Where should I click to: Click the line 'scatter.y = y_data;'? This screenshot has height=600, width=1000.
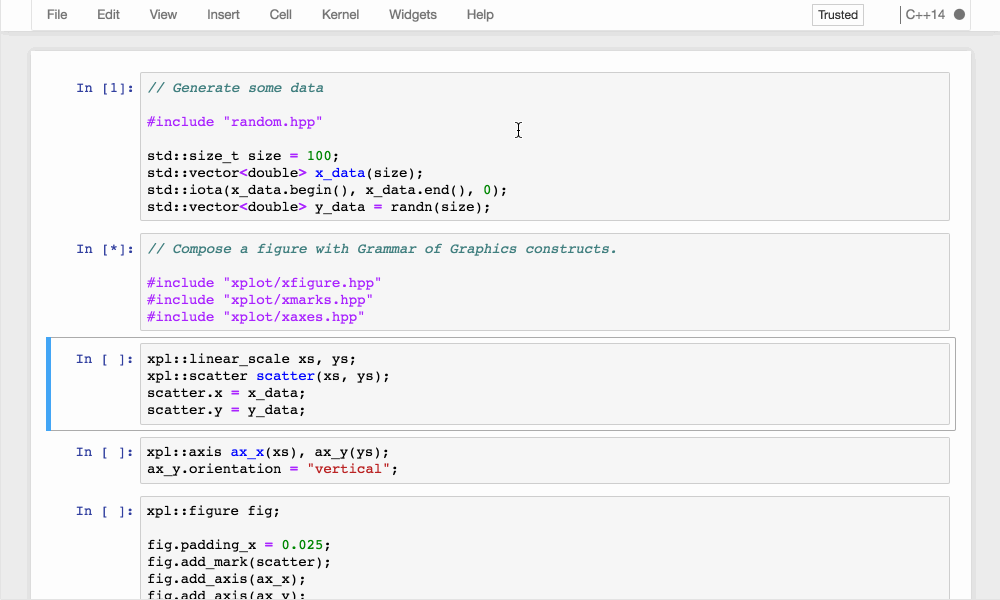coord(226,410)
